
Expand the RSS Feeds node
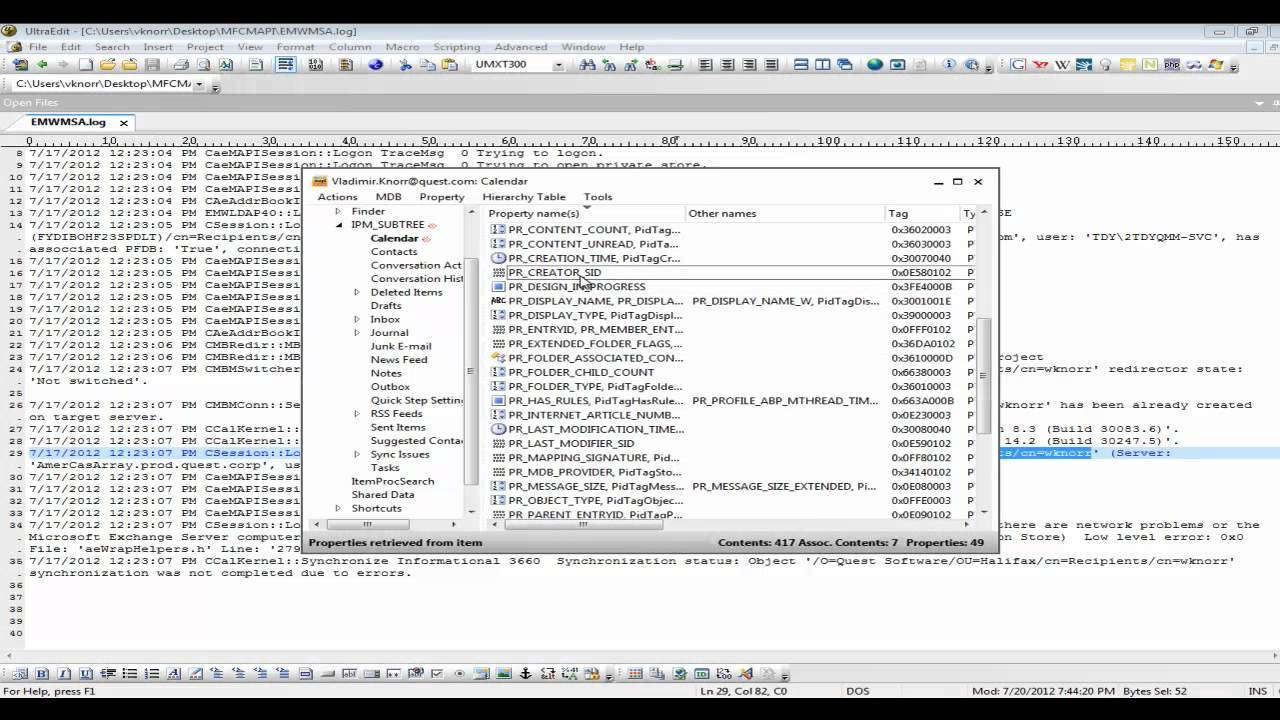[x=358, y=414]
